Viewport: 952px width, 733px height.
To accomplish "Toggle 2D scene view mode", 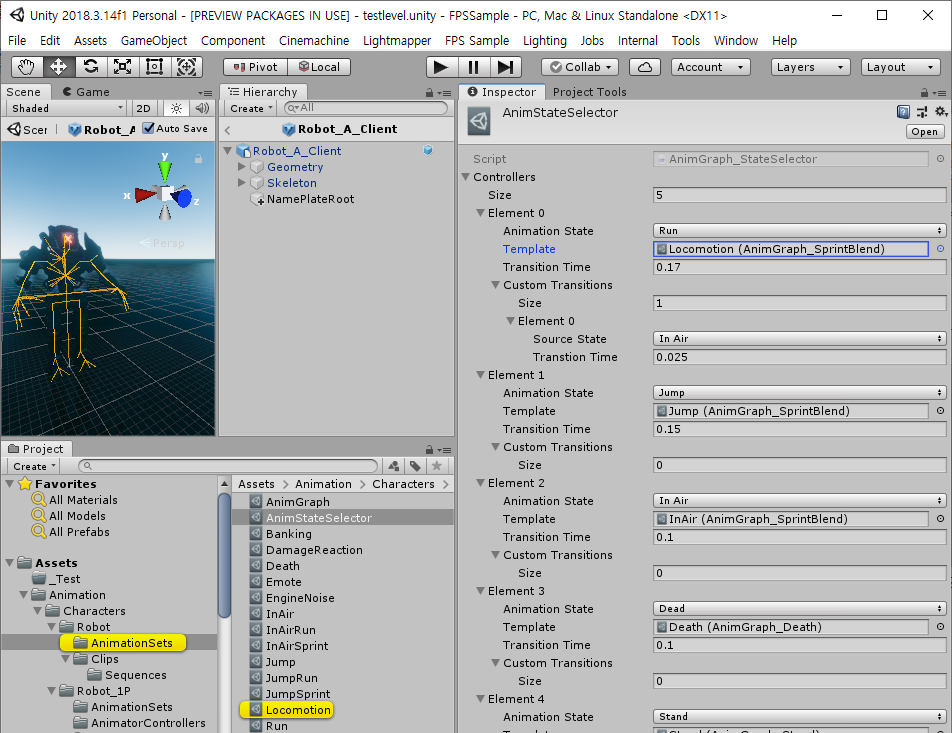I will click(143, 108).
